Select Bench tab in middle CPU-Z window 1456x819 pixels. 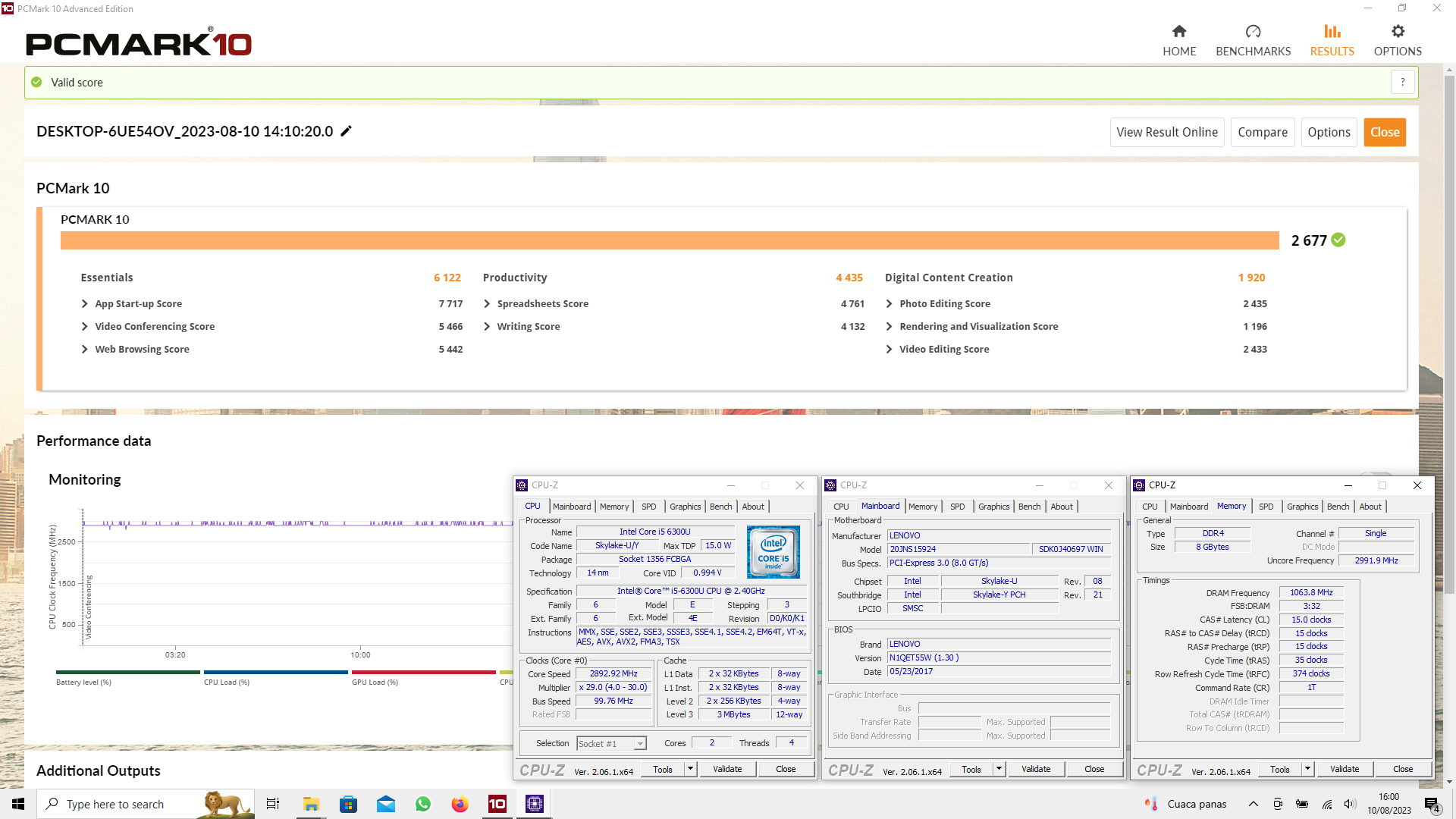(x=1029, y=507)
